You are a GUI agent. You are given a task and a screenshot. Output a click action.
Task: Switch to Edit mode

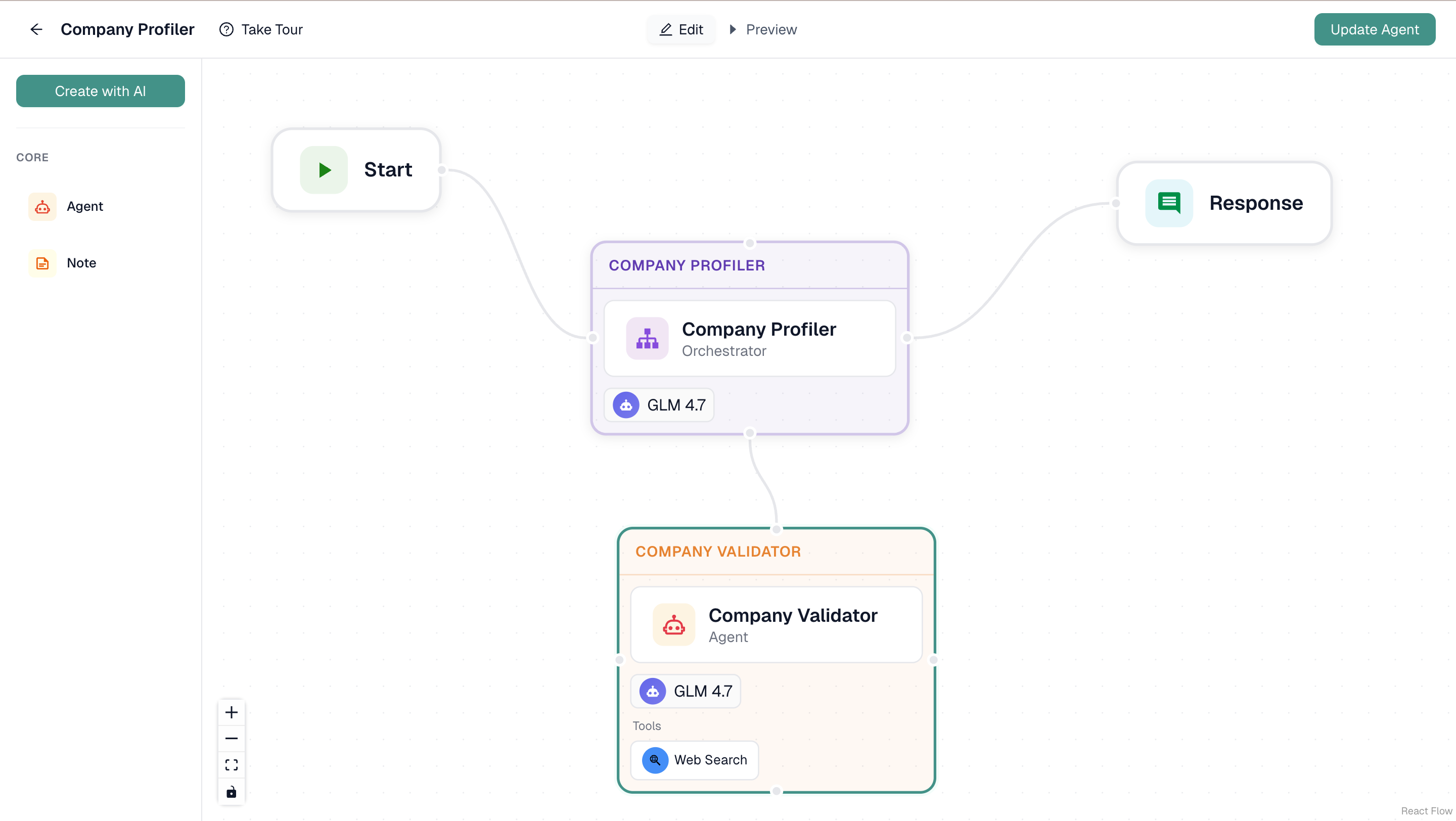click(x=680, y=29)
